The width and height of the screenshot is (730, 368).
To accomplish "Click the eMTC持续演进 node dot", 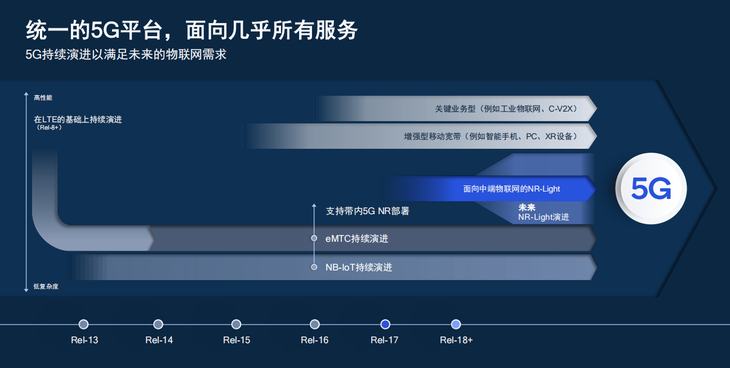I will pos(314,239).
